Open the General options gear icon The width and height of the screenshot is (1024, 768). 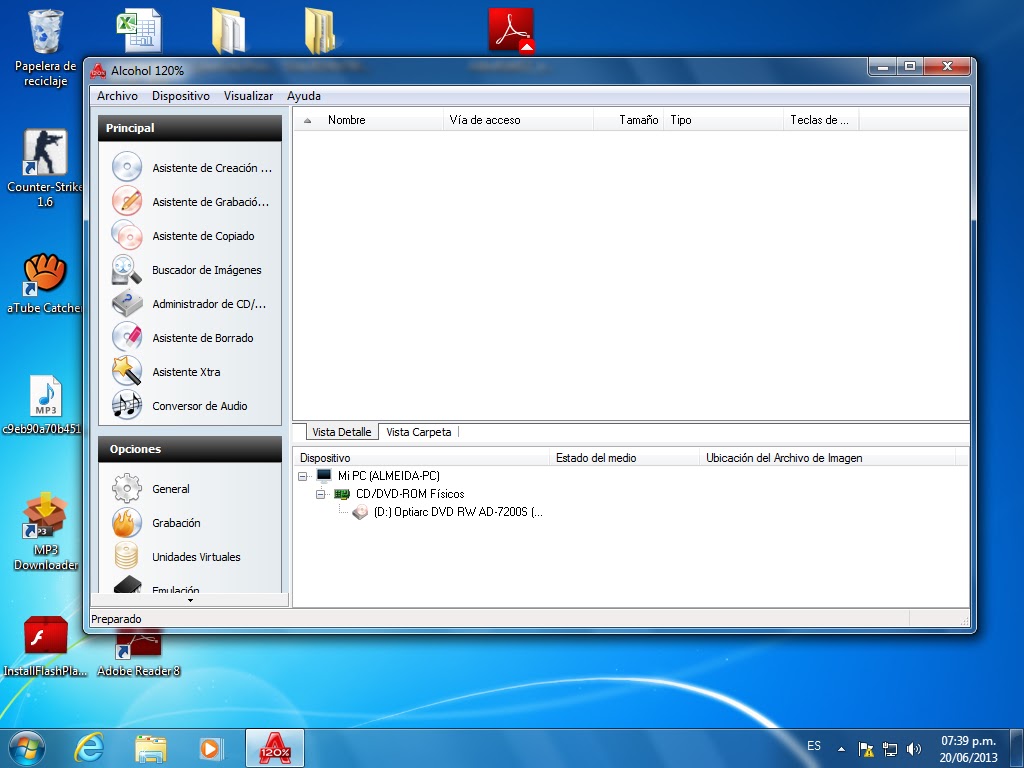click(x=127, y=488)
